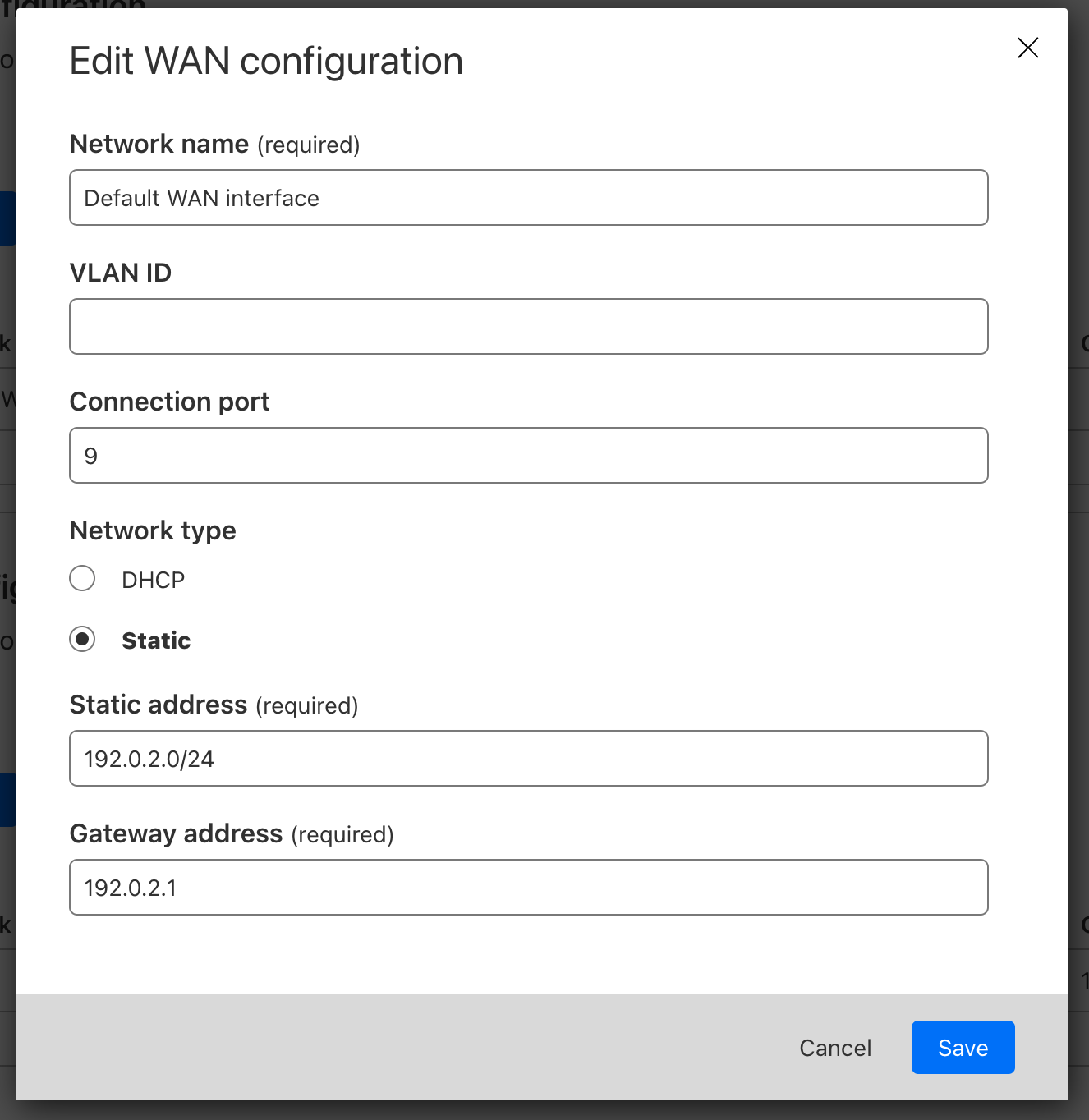Close the Edit WAN configuration dialog

[x=1027, y=48]
